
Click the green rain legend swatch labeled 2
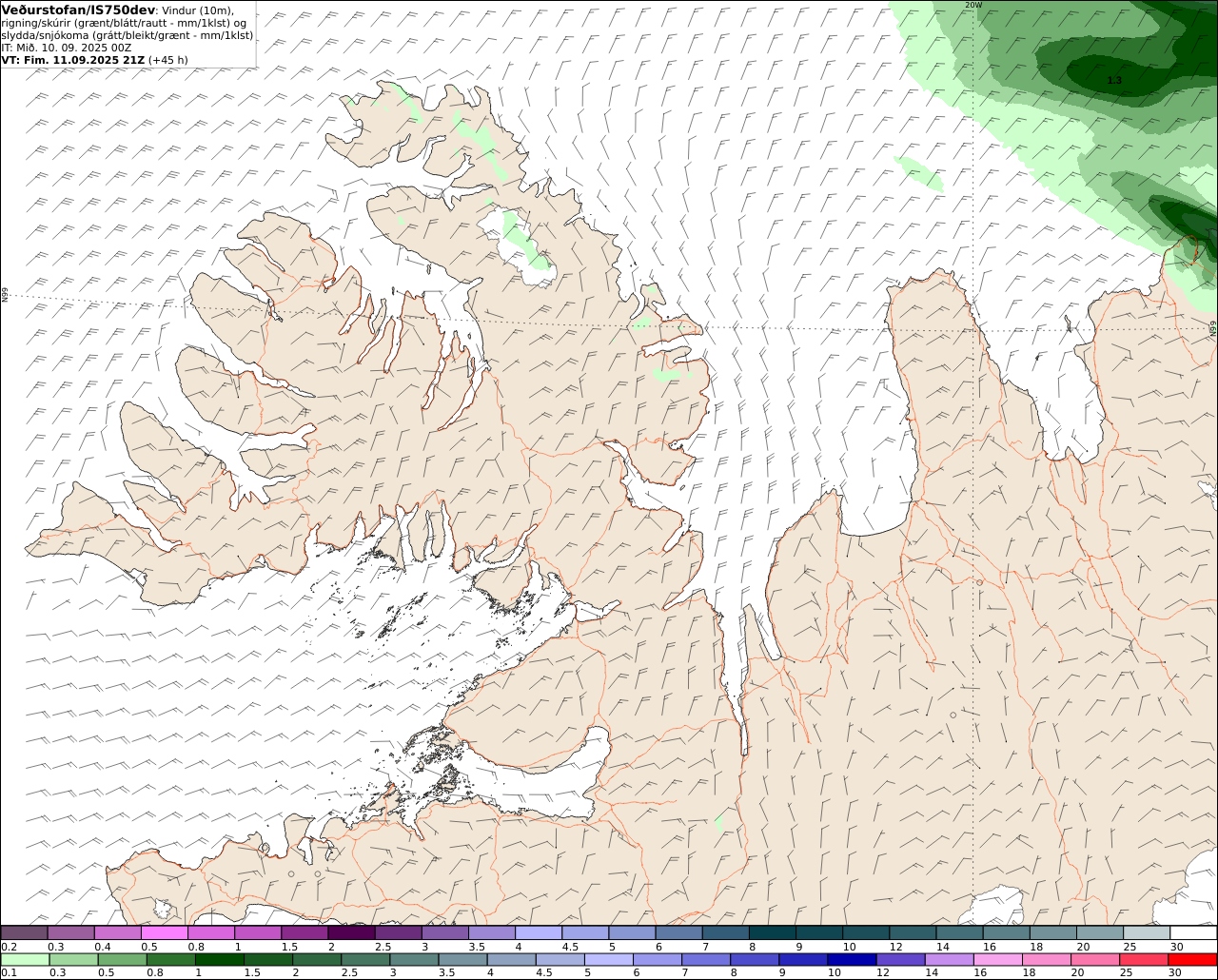tap(317, 959)
